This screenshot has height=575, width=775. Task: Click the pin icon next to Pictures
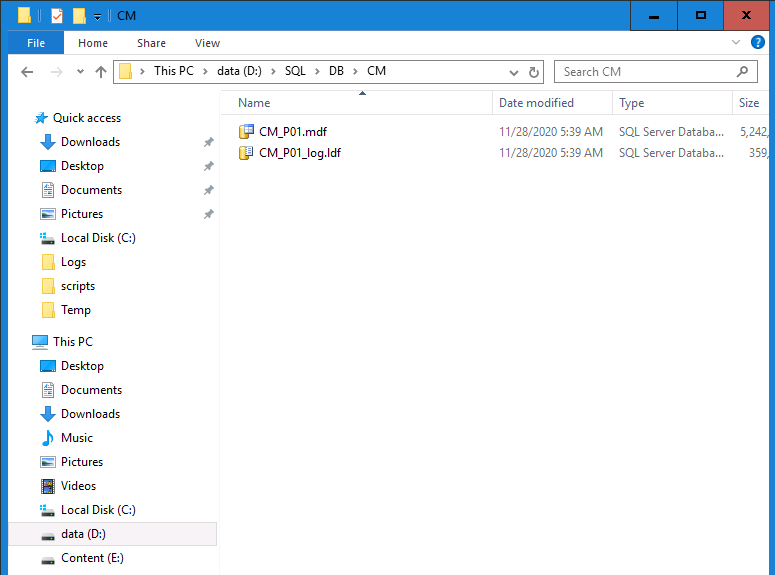pyautogui.click(x=209, y=214)
